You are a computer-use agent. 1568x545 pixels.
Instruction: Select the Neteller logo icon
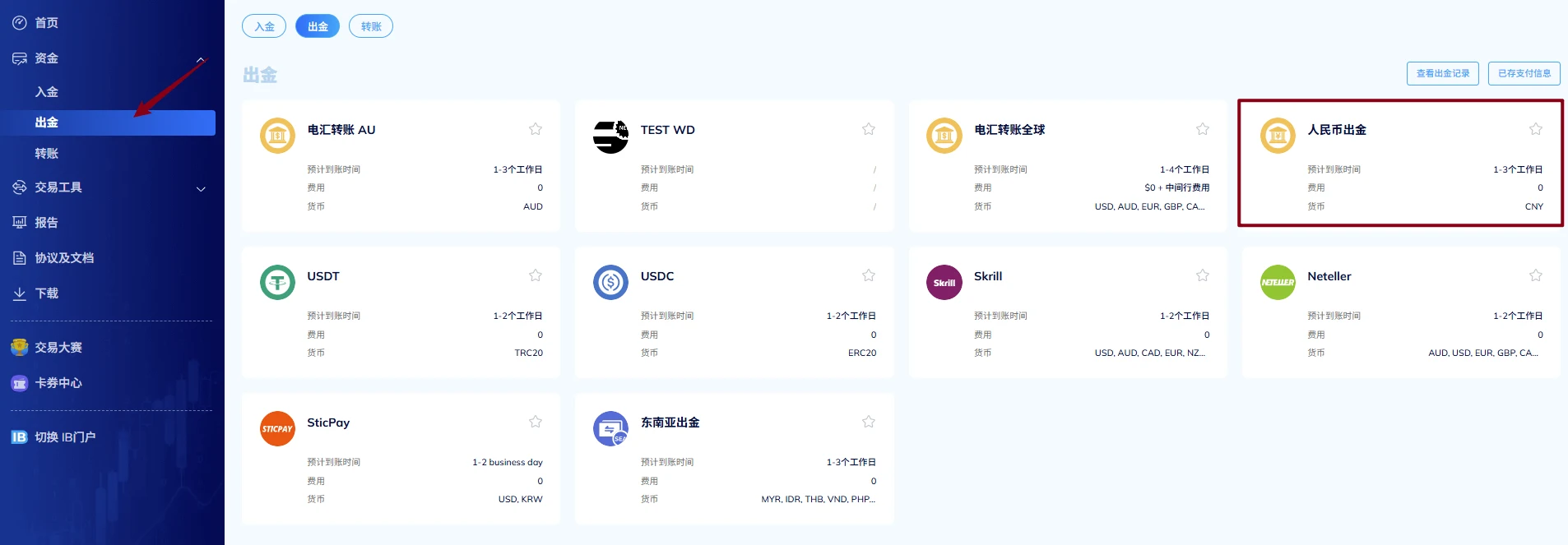point(1278,282)
